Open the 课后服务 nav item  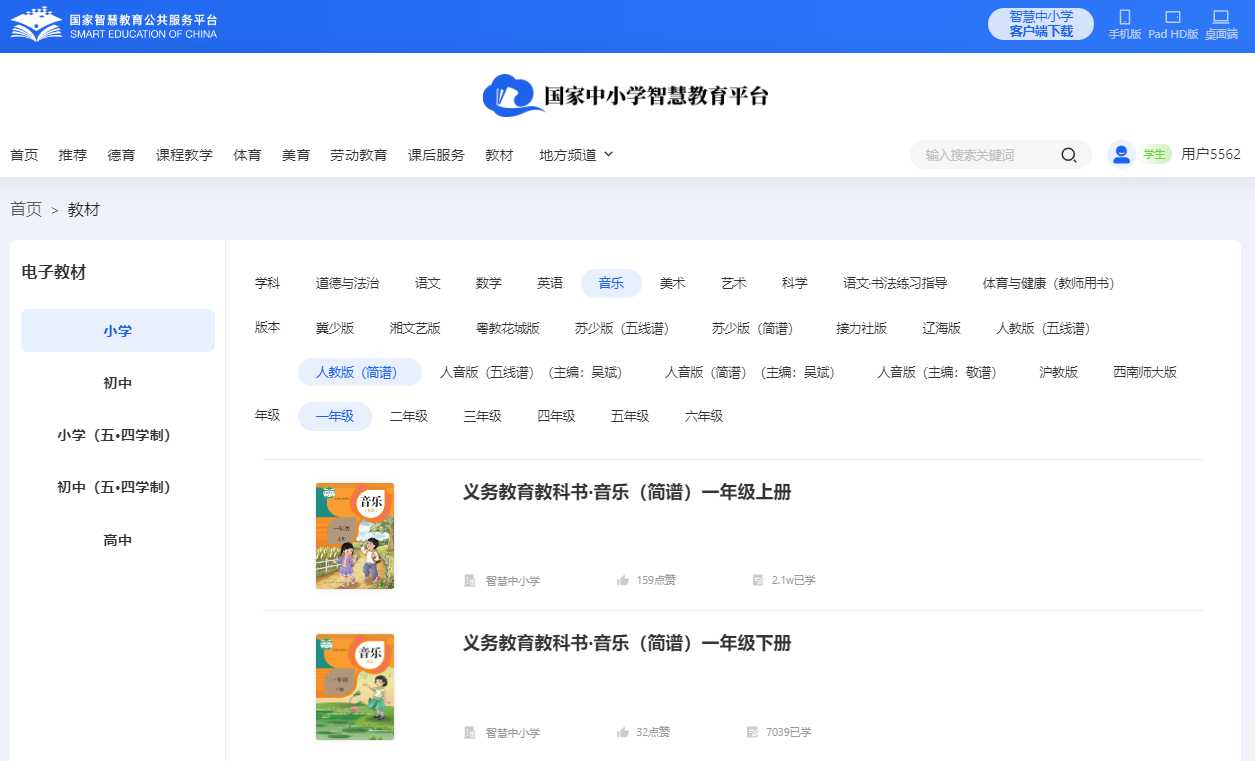(436, 155)
